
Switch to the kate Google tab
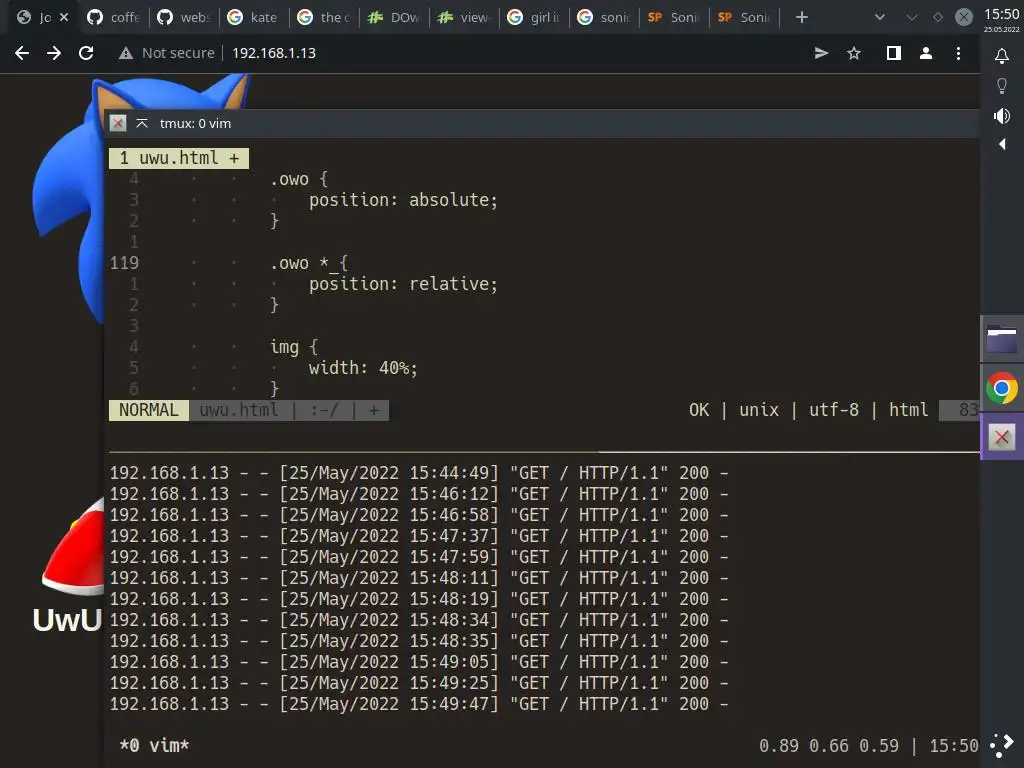(254, 17)
